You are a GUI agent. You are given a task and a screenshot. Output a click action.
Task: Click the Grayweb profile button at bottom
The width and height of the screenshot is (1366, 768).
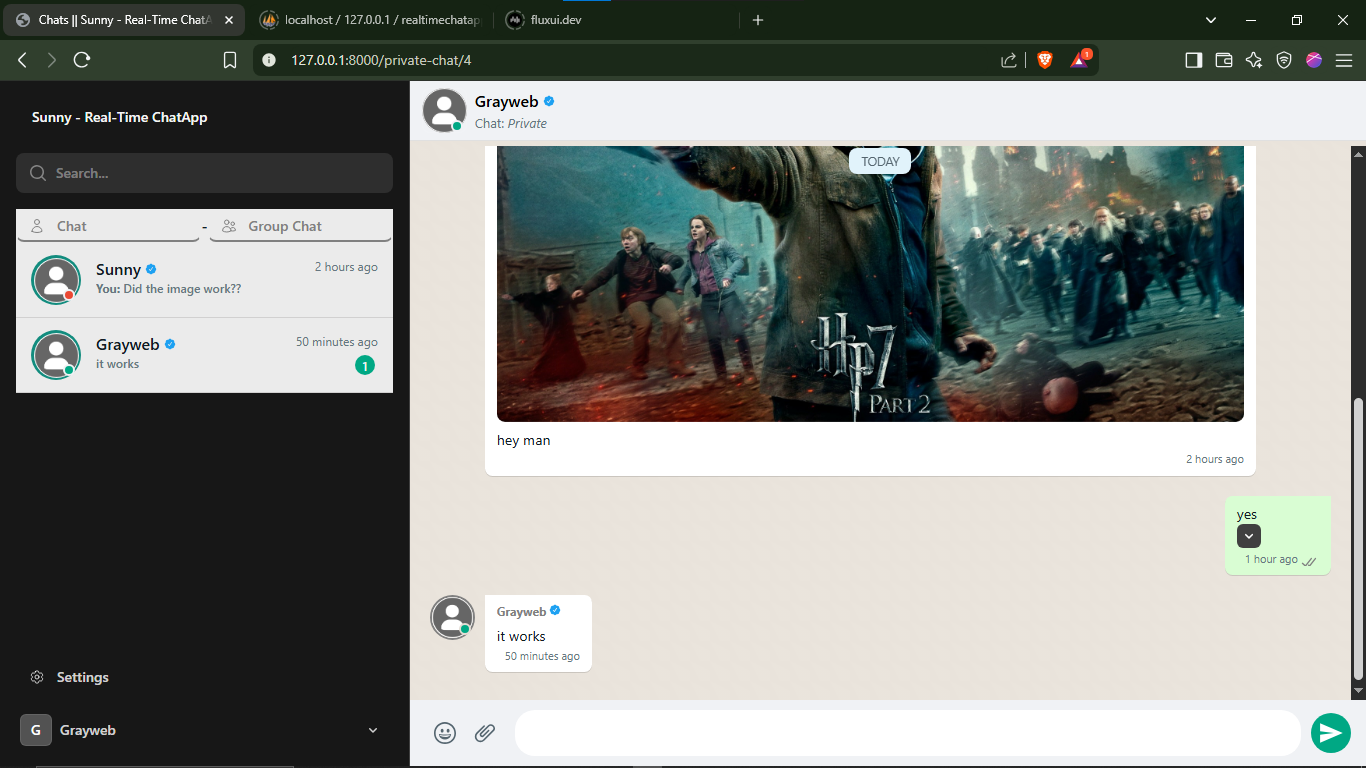tap(204, 730)
